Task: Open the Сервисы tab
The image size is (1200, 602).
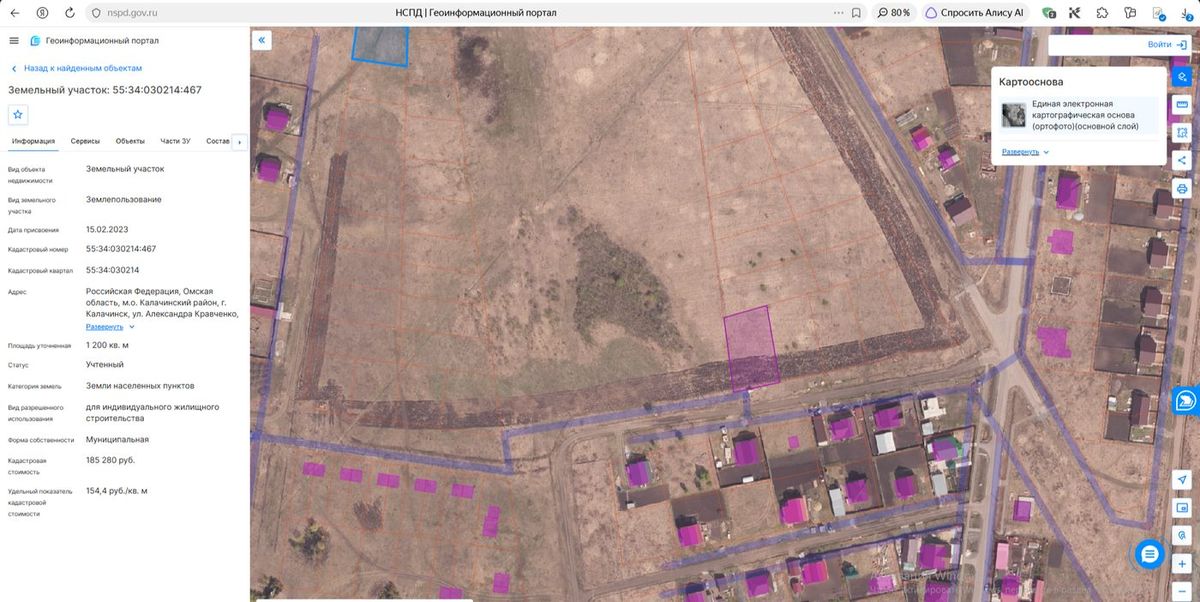Action: coord(85,141)
